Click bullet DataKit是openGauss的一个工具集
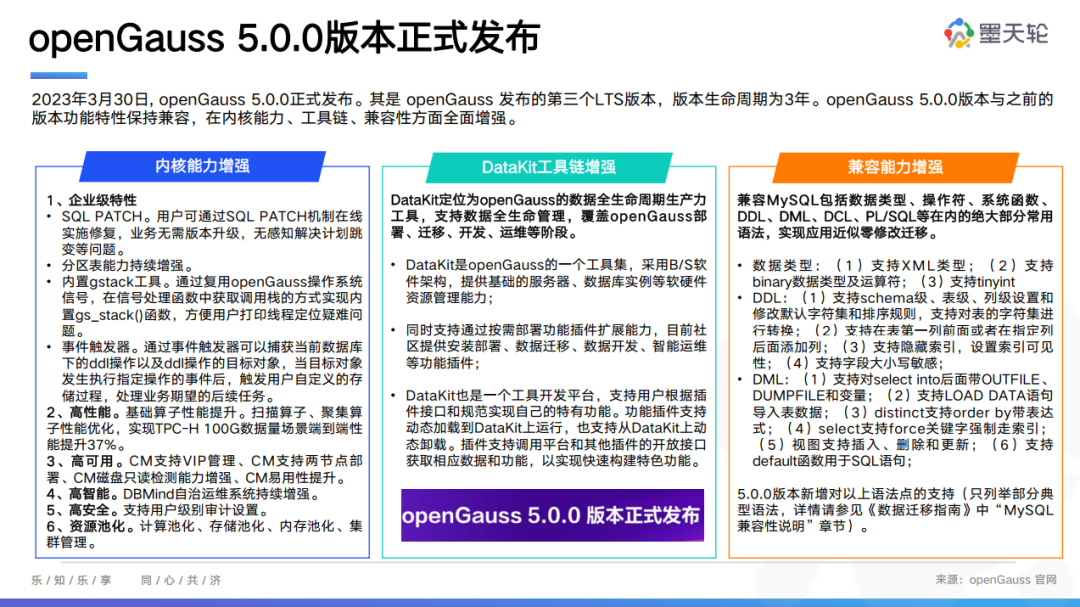Viewport: 1080px width, 607px height. coord(555,281)
